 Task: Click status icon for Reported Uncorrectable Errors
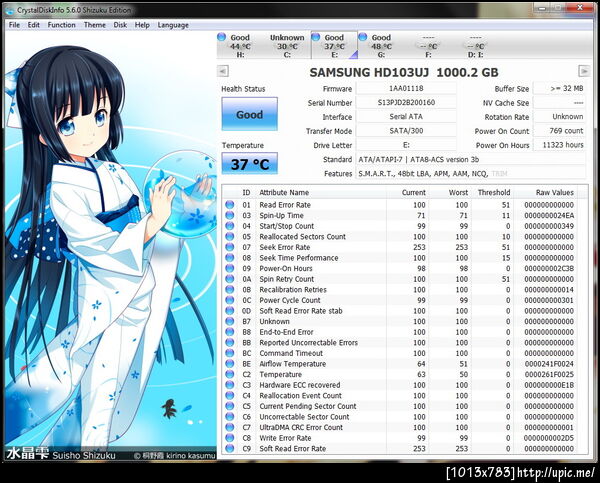pos(230,343)
